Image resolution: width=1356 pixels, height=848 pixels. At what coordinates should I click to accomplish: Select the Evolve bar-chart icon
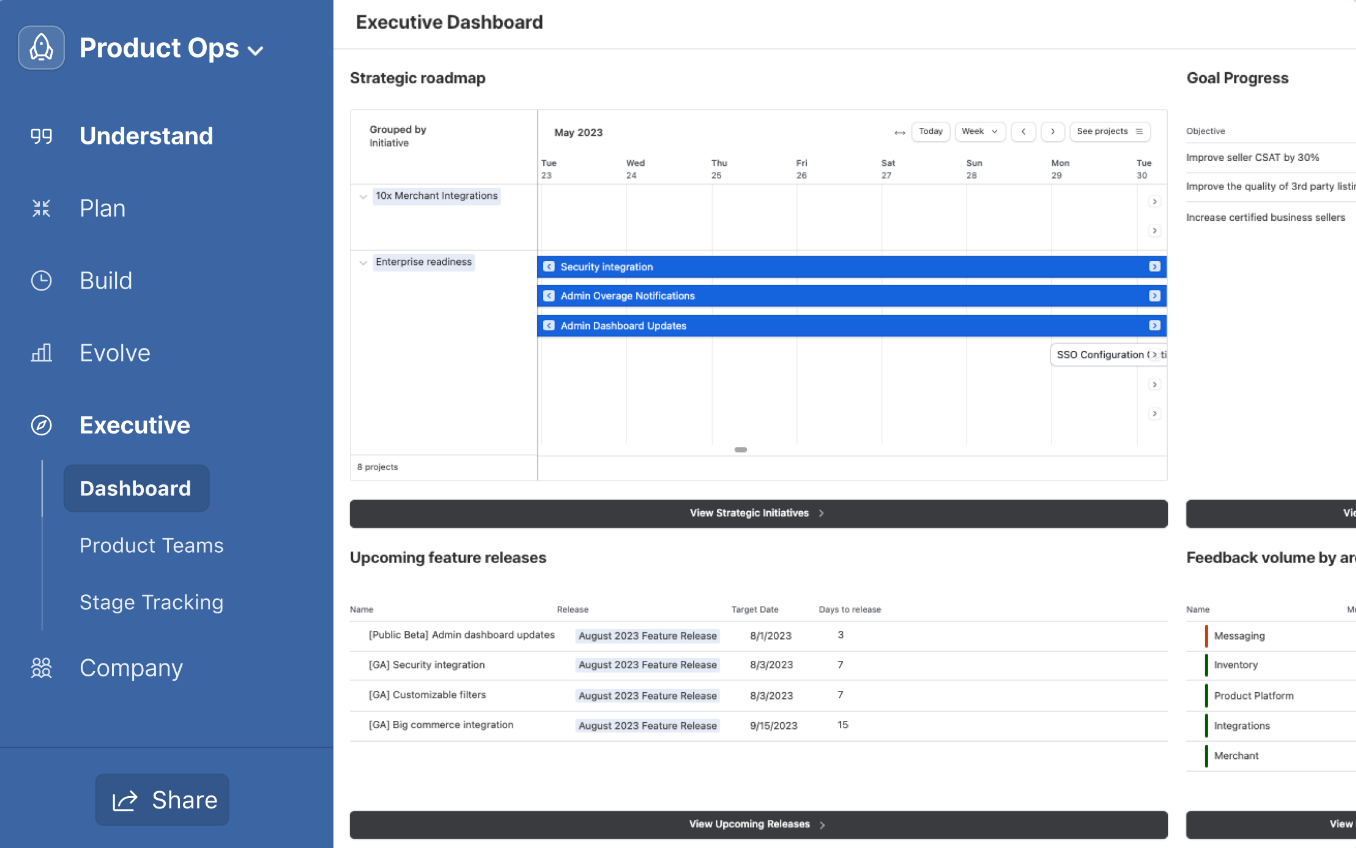click(41, 352)
